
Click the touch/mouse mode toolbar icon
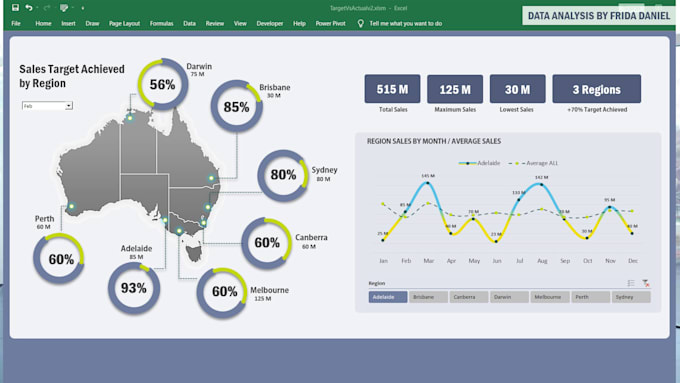tap(64, 7)
